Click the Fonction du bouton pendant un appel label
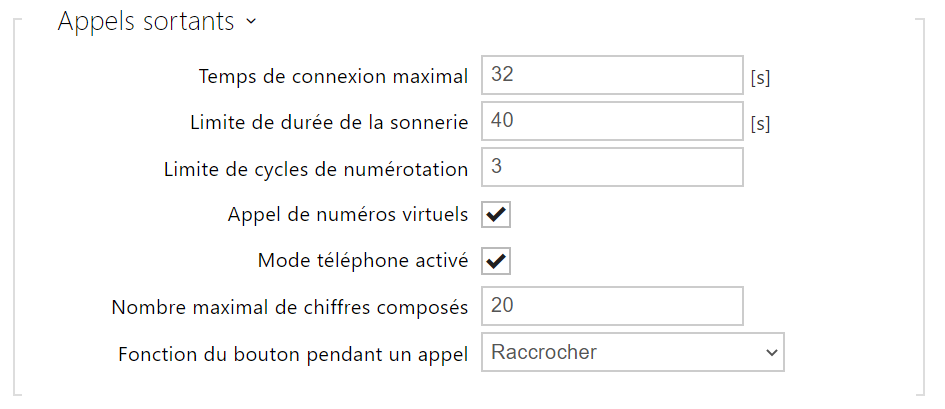The image size is (945, 409). 293,353
